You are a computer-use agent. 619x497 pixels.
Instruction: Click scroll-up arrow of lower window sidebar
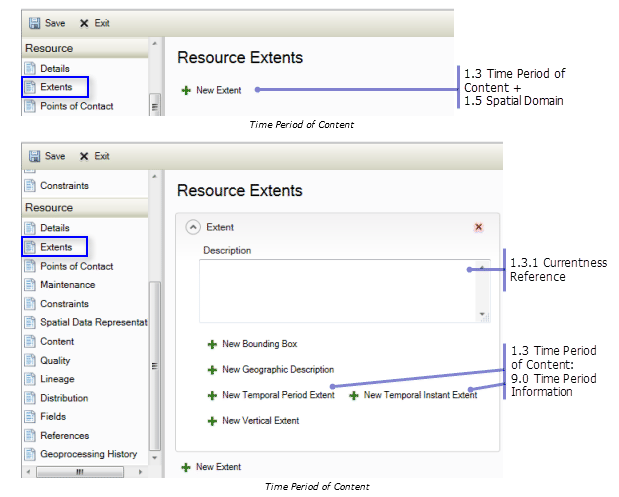point(155,176)
